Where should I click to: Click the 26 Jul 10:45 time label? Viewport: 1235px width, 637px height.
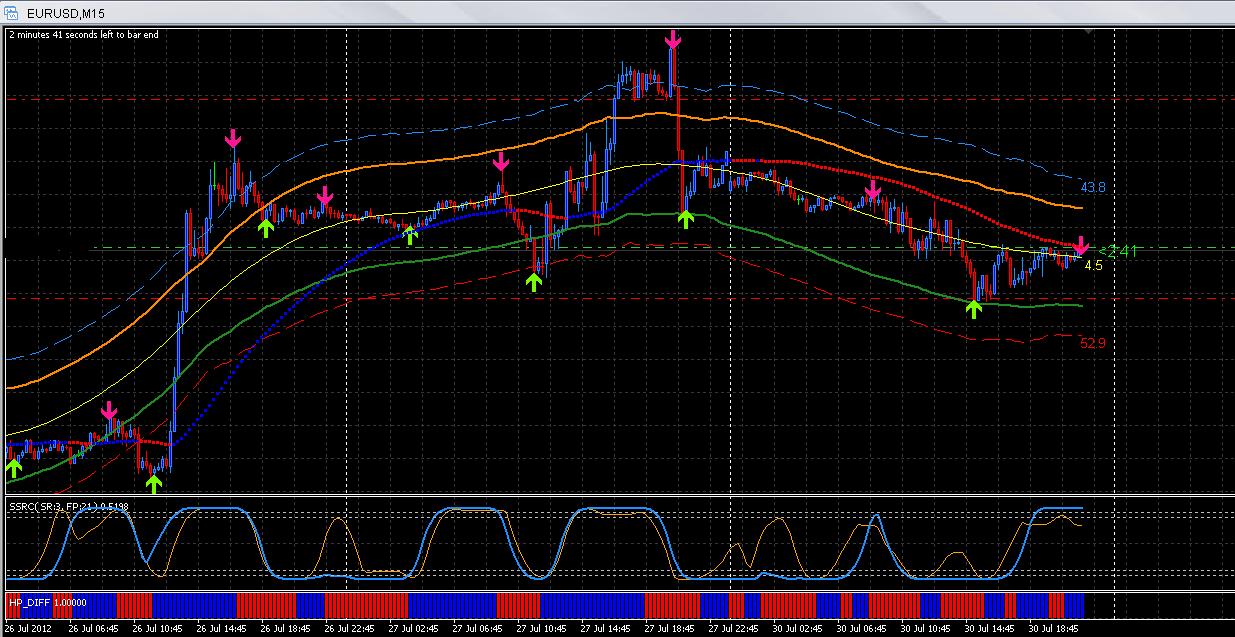click(159, 630)
